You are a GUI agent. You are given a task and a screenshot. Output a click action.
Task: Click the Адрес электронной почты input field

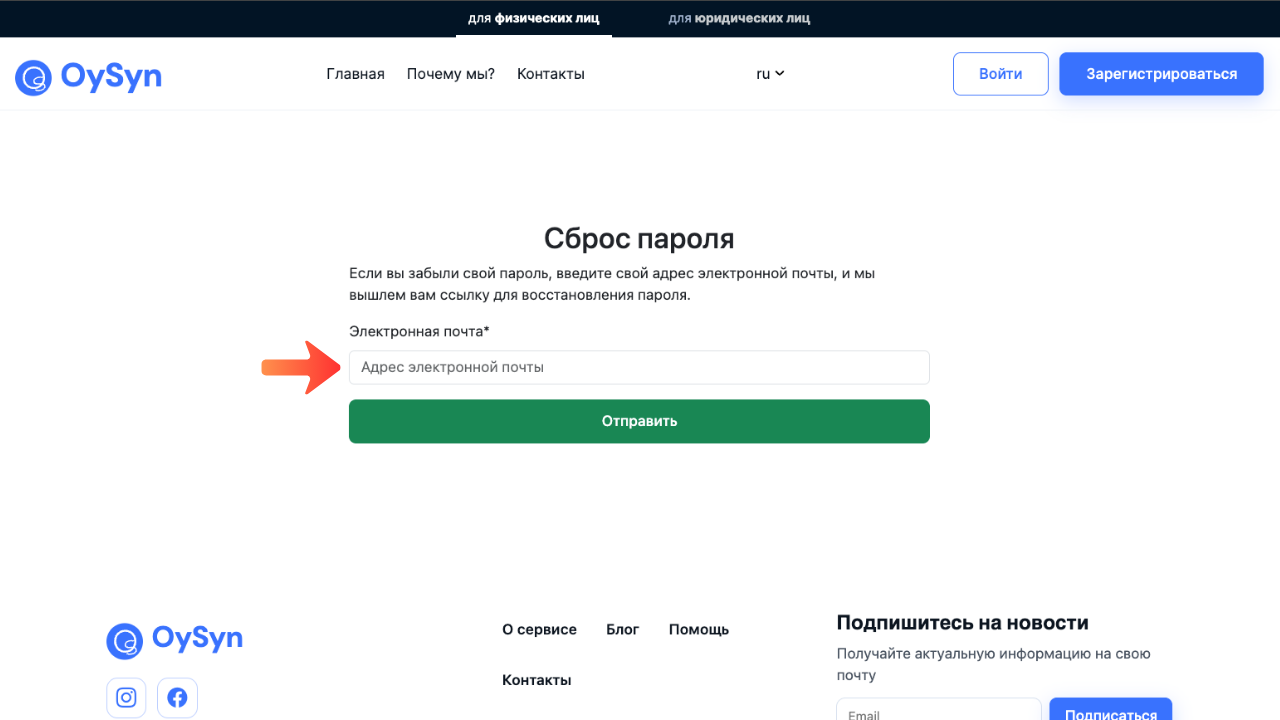(x=639, y=367)
